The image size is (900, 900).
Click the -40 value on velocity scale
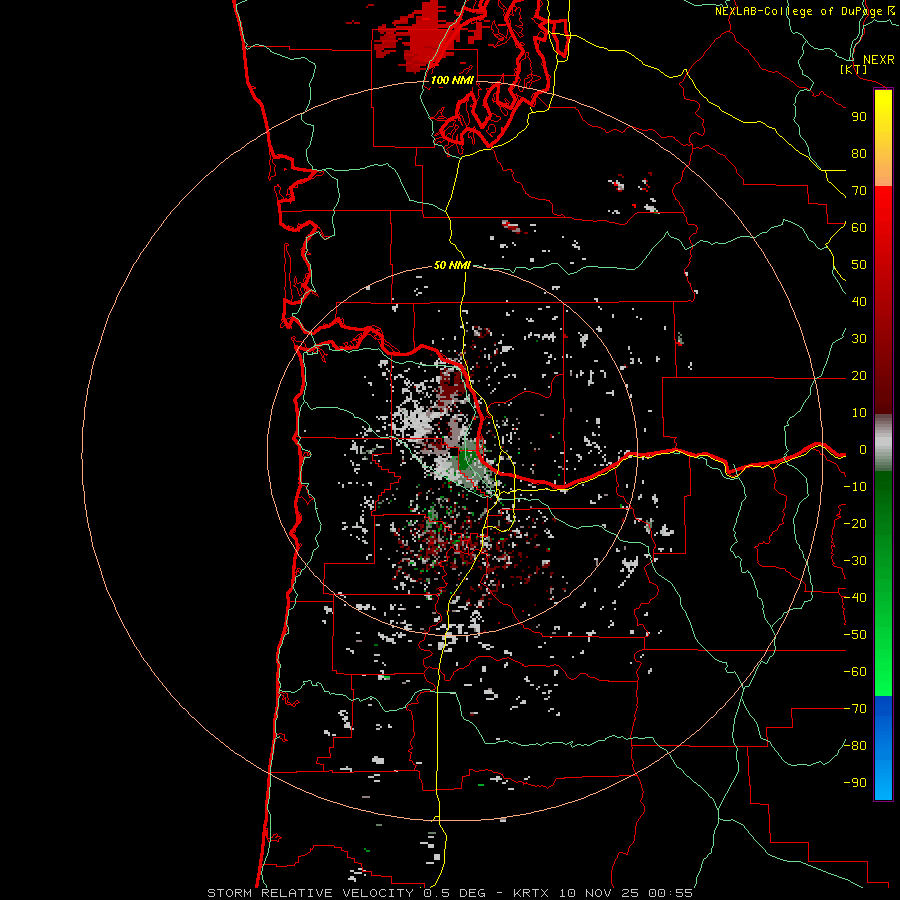pyautogui.click(x=855, y=598)
